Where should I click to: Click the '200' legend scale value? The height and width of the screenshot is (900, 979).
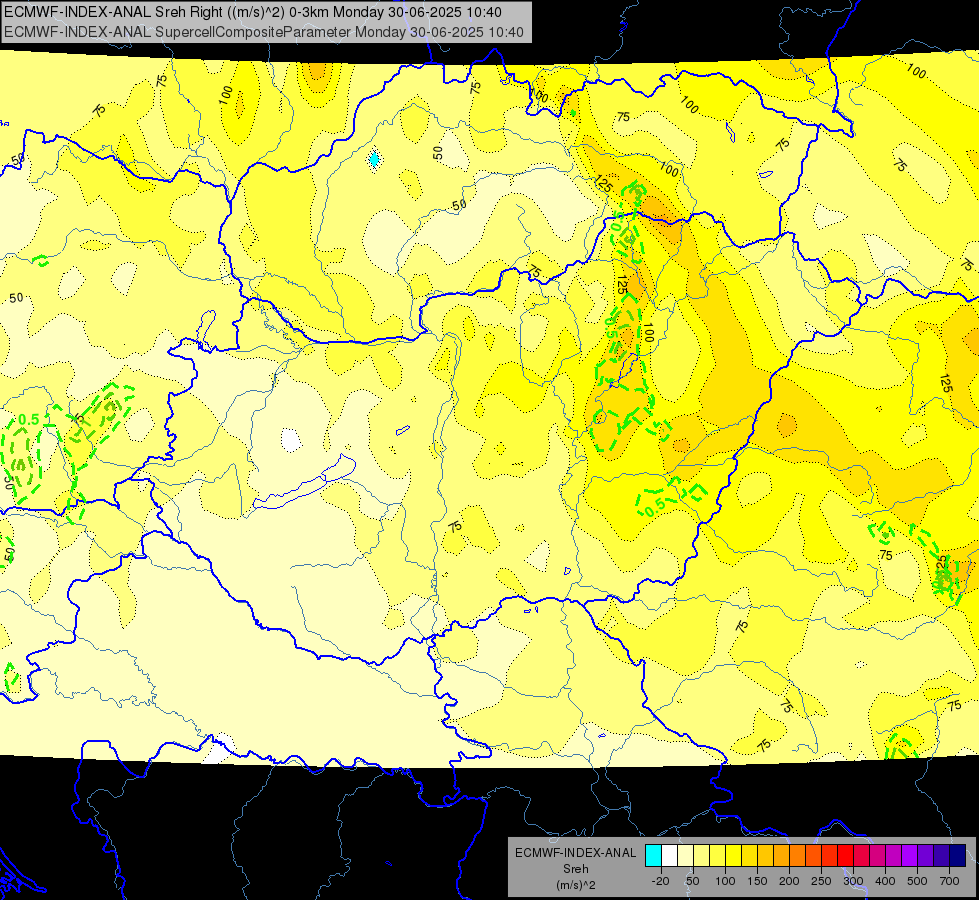pos(789,881)
